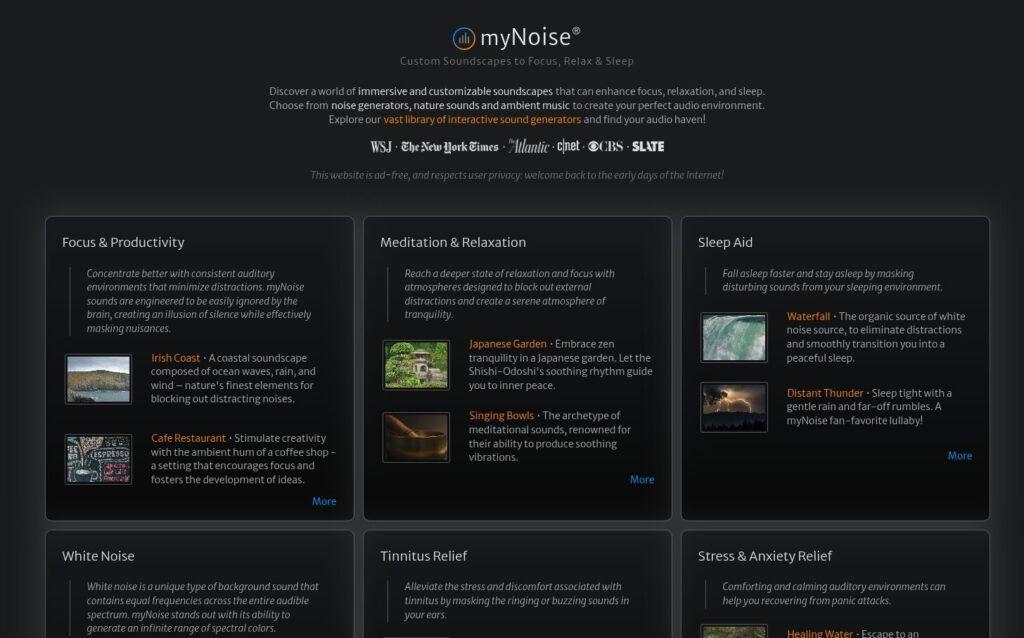The height and width of the screenshot is (638, 1024).
Task: Open the vast library of interactive sound generators link
Action: pyautogui.click(x=482, y=120)
